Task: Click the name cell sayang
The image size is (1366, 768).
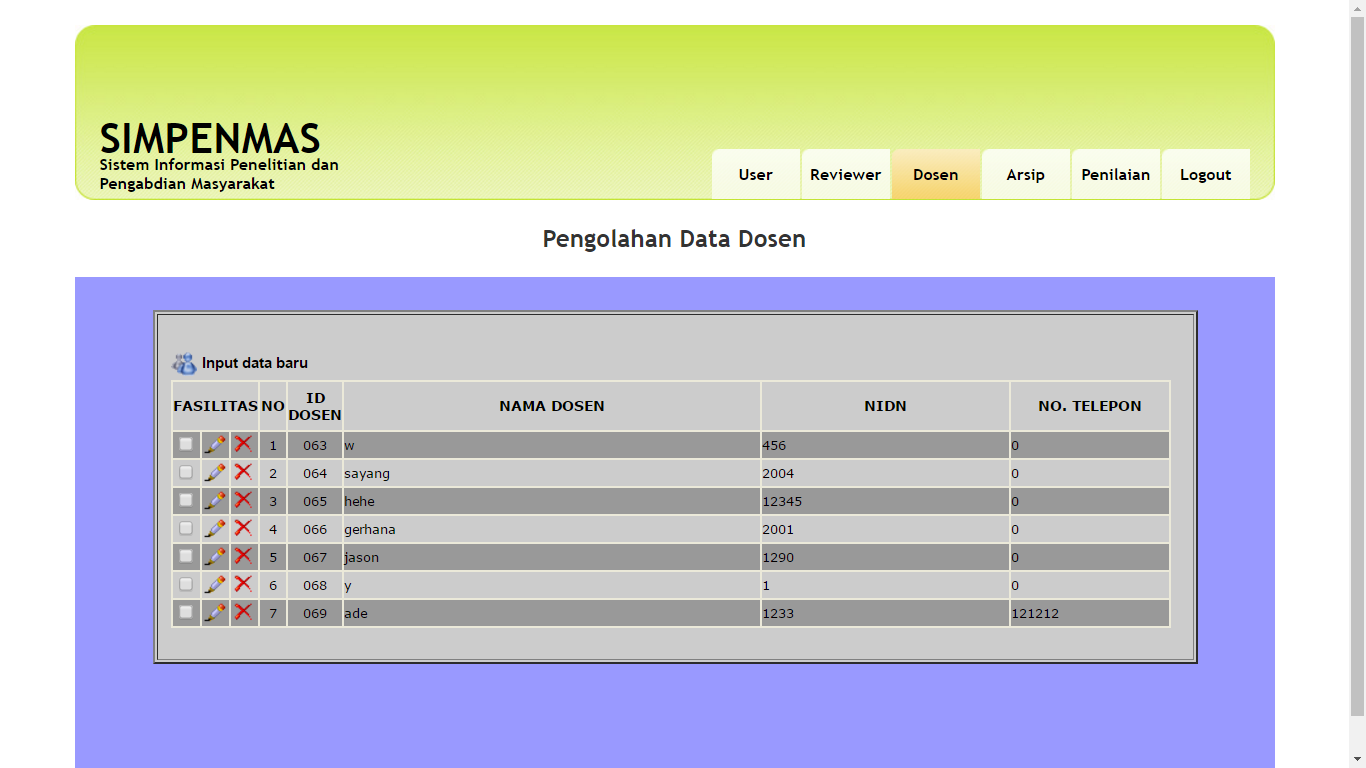Action: [x=552, y=473]
